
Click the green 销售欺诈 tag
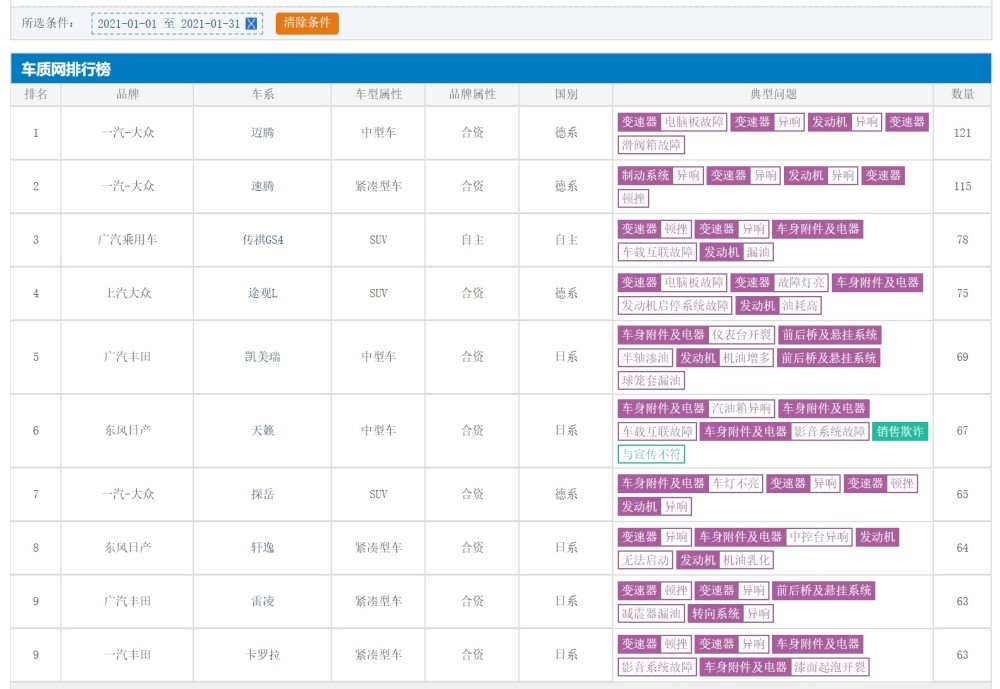(900, 432)
